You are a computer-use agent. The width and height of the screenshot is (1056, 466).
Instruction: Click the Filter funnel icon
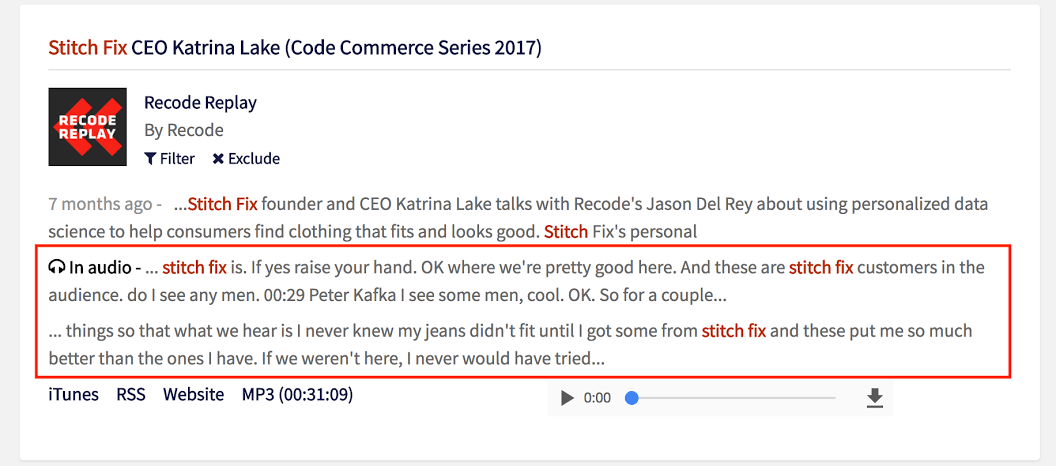tap(150, 159)
